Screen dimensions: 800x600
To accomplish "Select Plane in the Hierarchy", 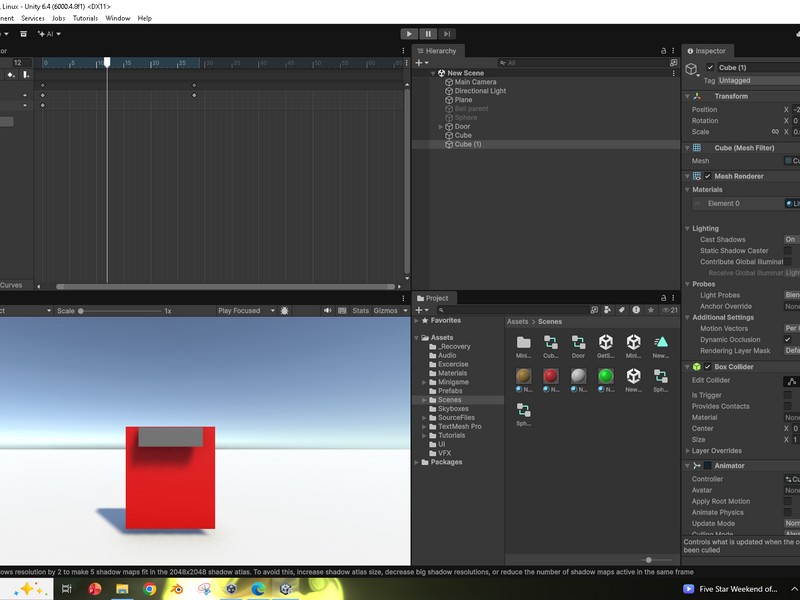I will (463, 99).
